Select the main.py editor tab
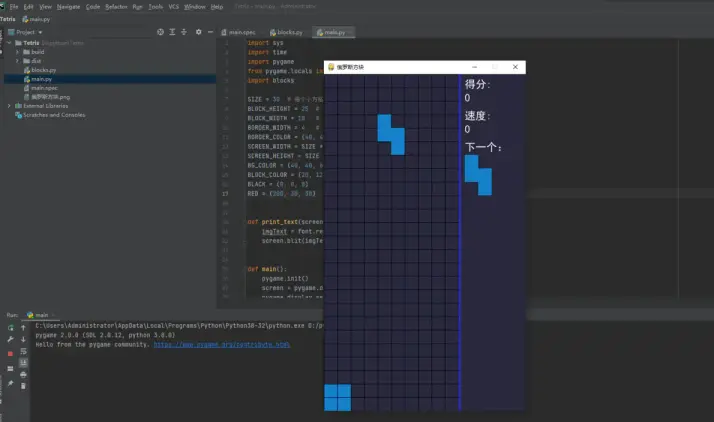 333,32
